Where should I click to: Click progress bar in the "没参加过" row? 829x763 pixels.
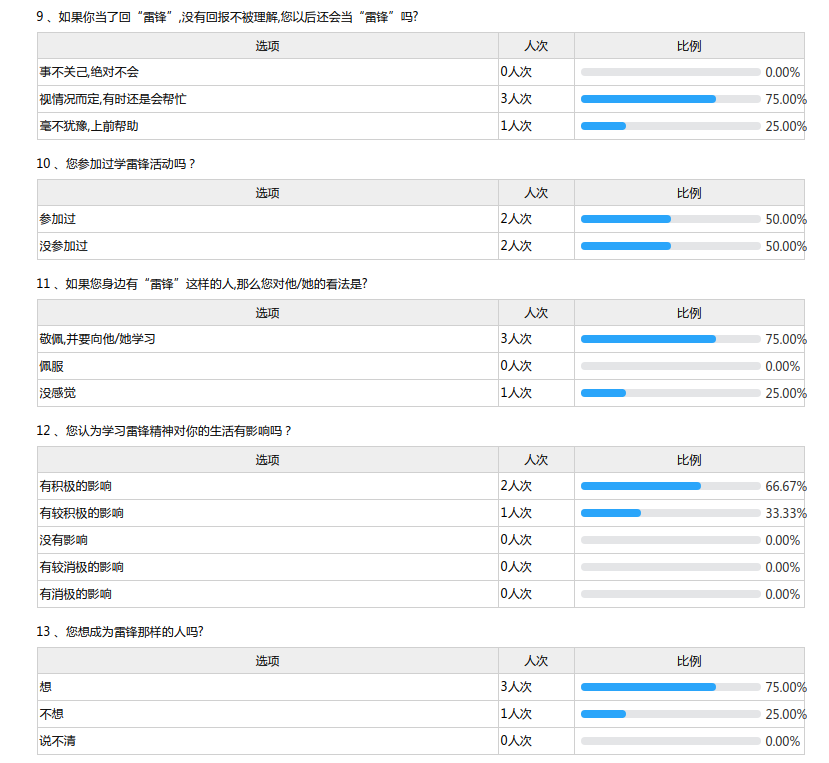[x=670, y=246]
